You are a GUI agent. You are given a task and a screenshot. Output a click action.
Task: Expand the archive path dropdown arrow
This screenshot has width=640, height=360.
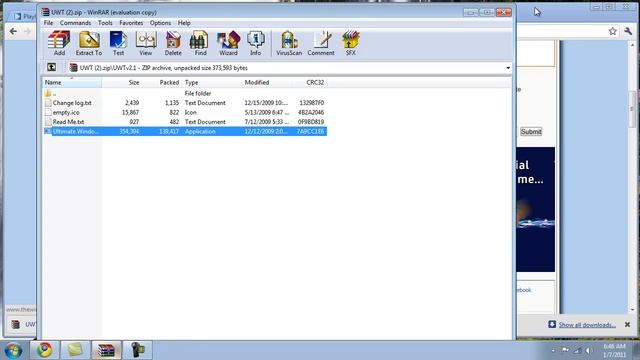[508, 68]
